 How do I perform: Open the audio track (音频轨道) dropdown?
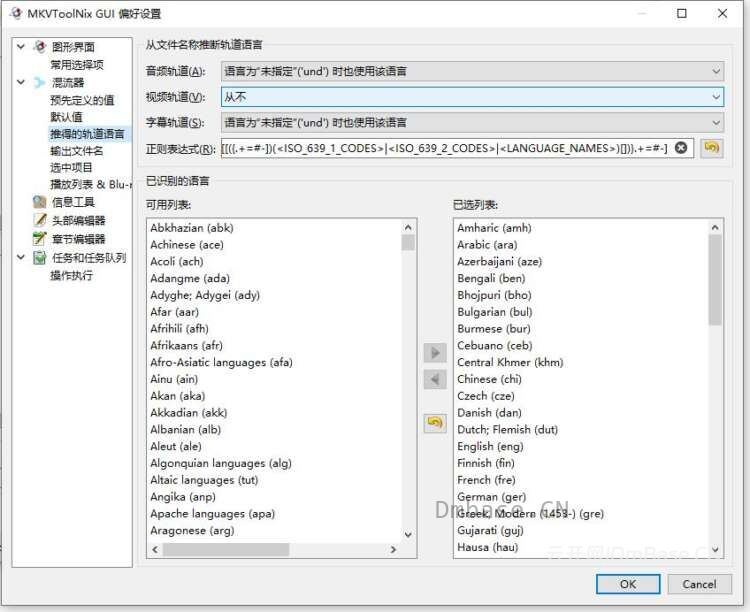[472, 71]
